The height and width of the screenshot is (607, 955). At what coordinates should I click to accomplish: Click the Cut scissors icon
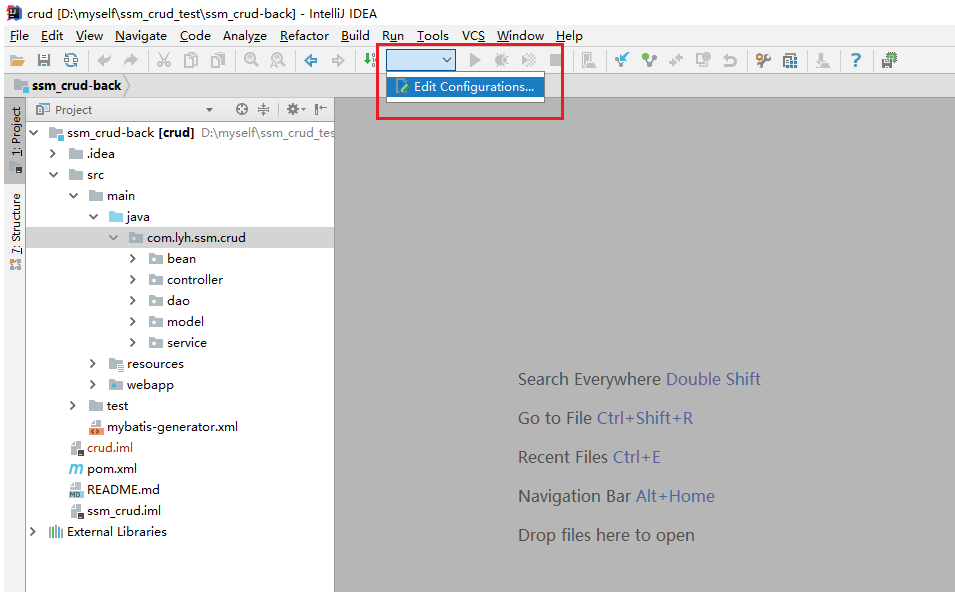[x=164, y=60]
